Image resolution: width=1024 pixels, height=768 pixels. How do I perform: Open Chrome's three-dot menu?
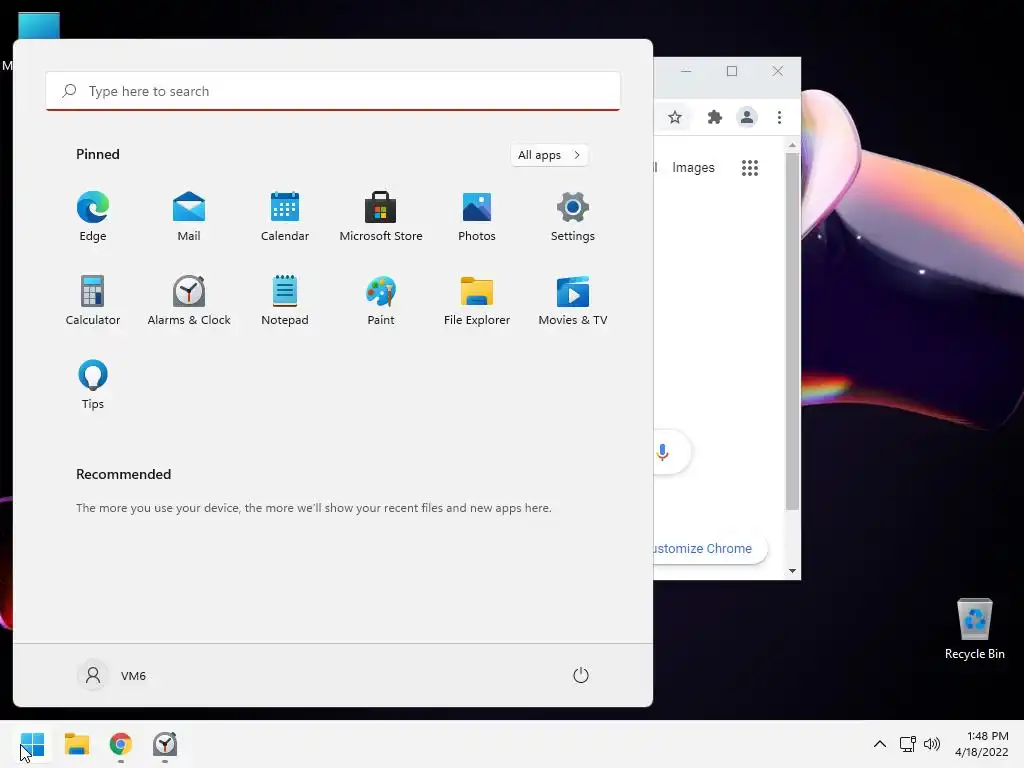[779, 118]
